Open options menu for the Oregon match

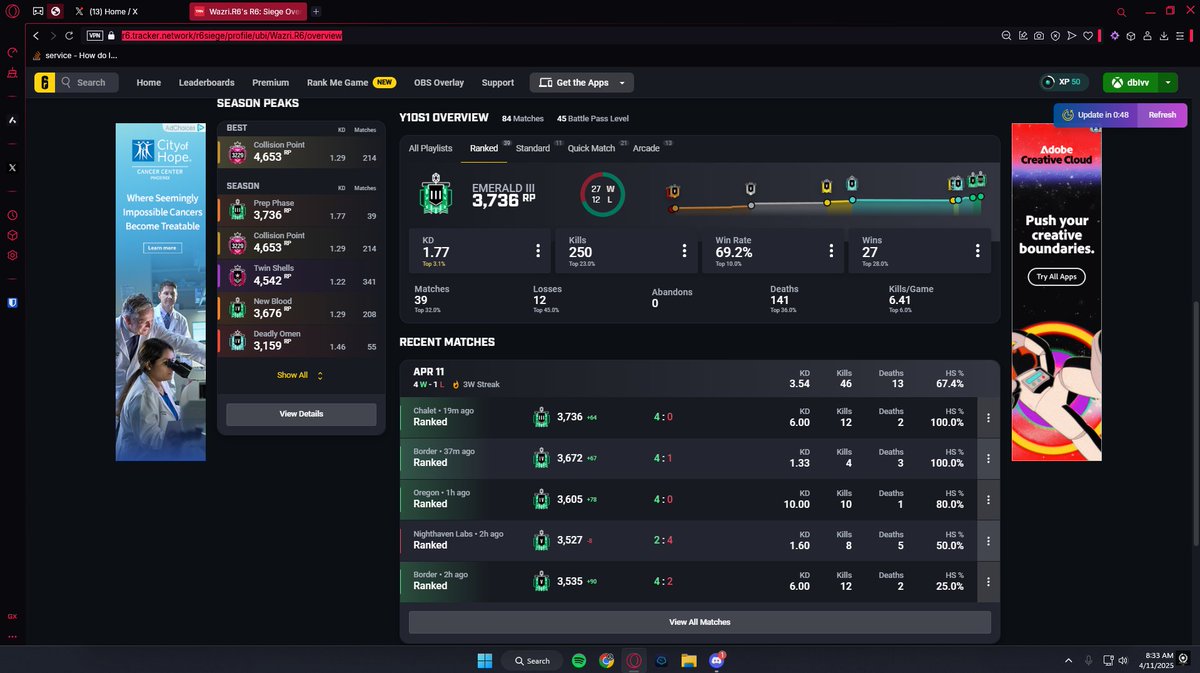[988, 500]
